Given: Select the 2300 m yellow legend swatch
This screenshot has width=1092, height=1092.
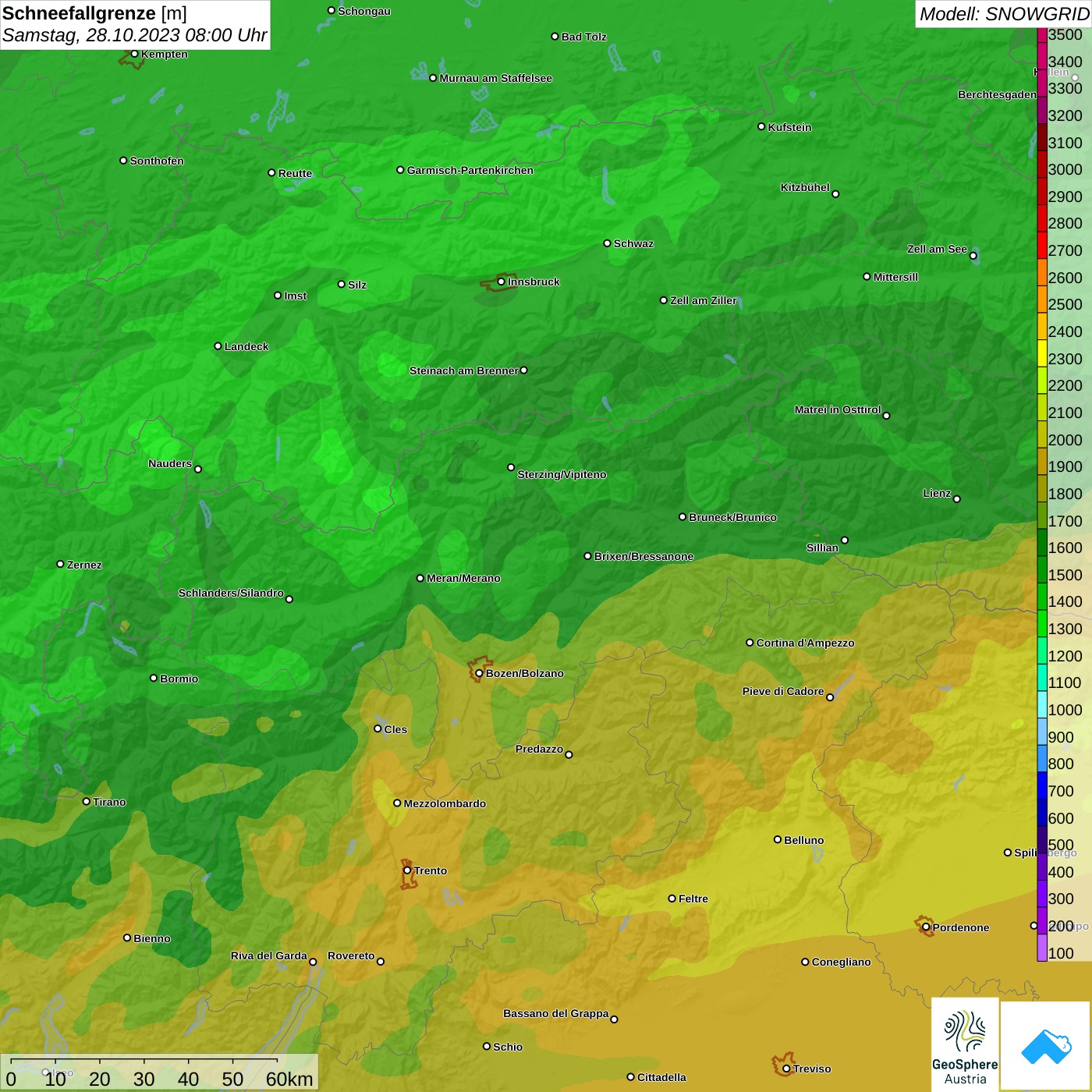Looking at the screenshot, I should (1042, 353).
